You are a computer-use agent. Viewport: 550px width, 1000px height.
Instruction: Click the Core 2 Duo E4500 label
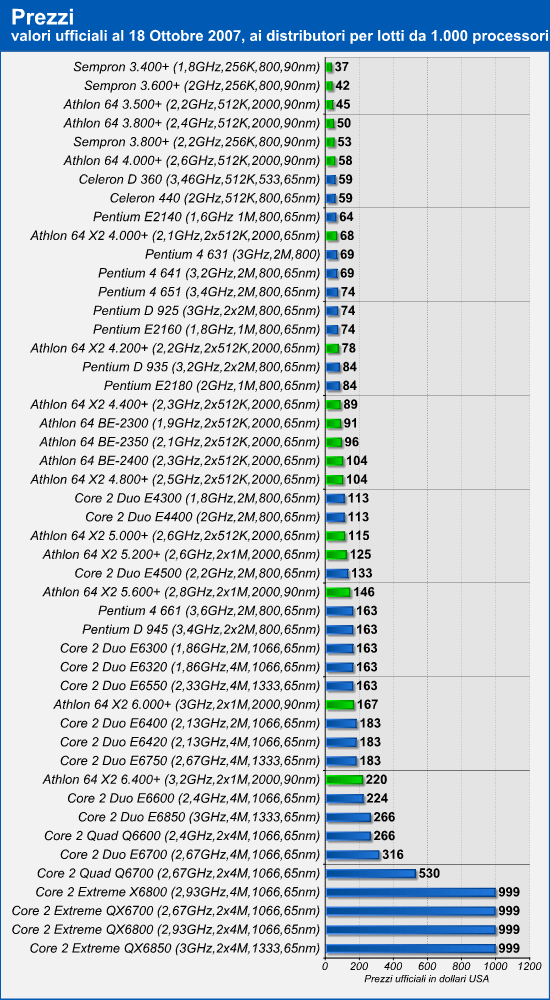197,573
